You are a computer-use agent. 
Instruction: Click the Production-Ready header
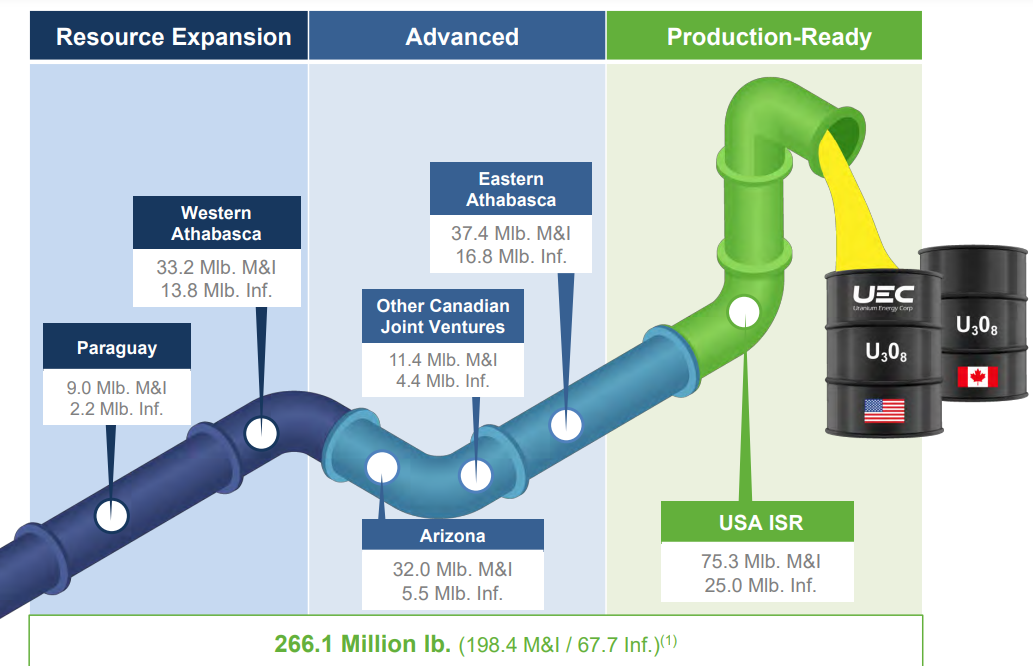coord(764,36)
